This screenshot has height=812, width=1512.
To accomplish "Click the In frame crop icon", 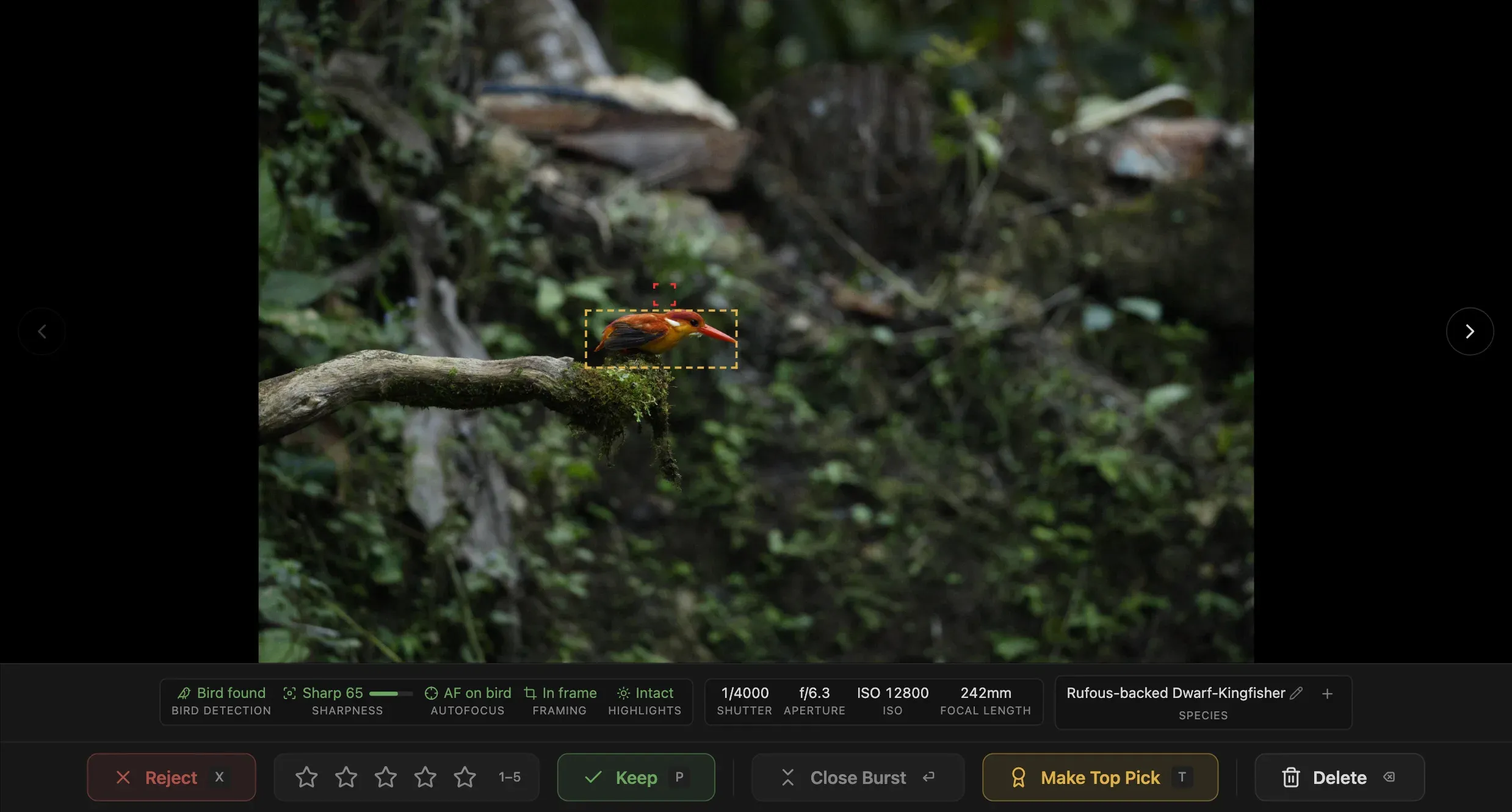I will [530, 693].
